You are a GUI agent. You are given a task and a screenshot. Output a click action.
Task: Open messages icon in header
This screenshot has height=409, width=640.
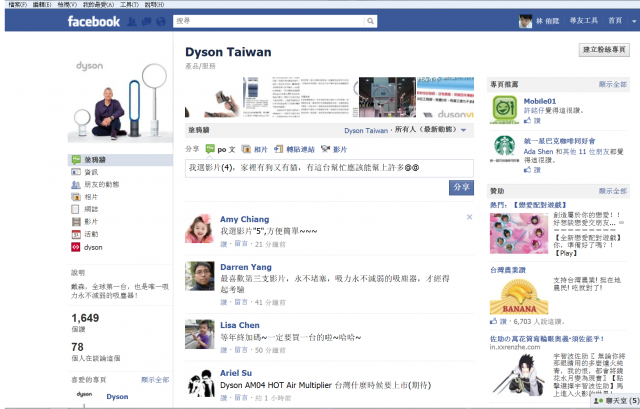click(146, 22)
